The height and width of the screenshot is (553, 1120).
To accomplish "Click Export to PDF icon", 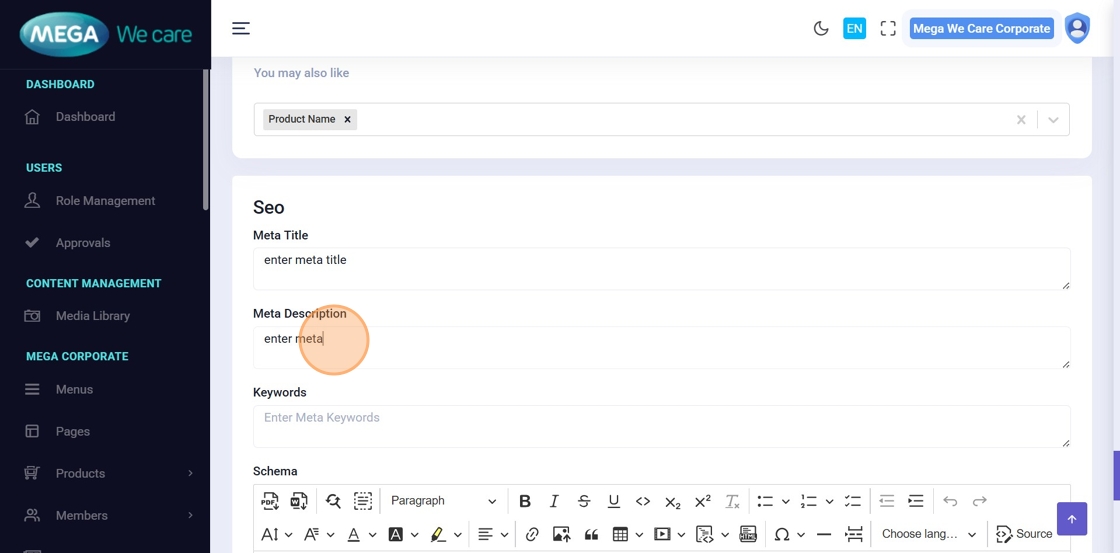I will coord(270,501).
